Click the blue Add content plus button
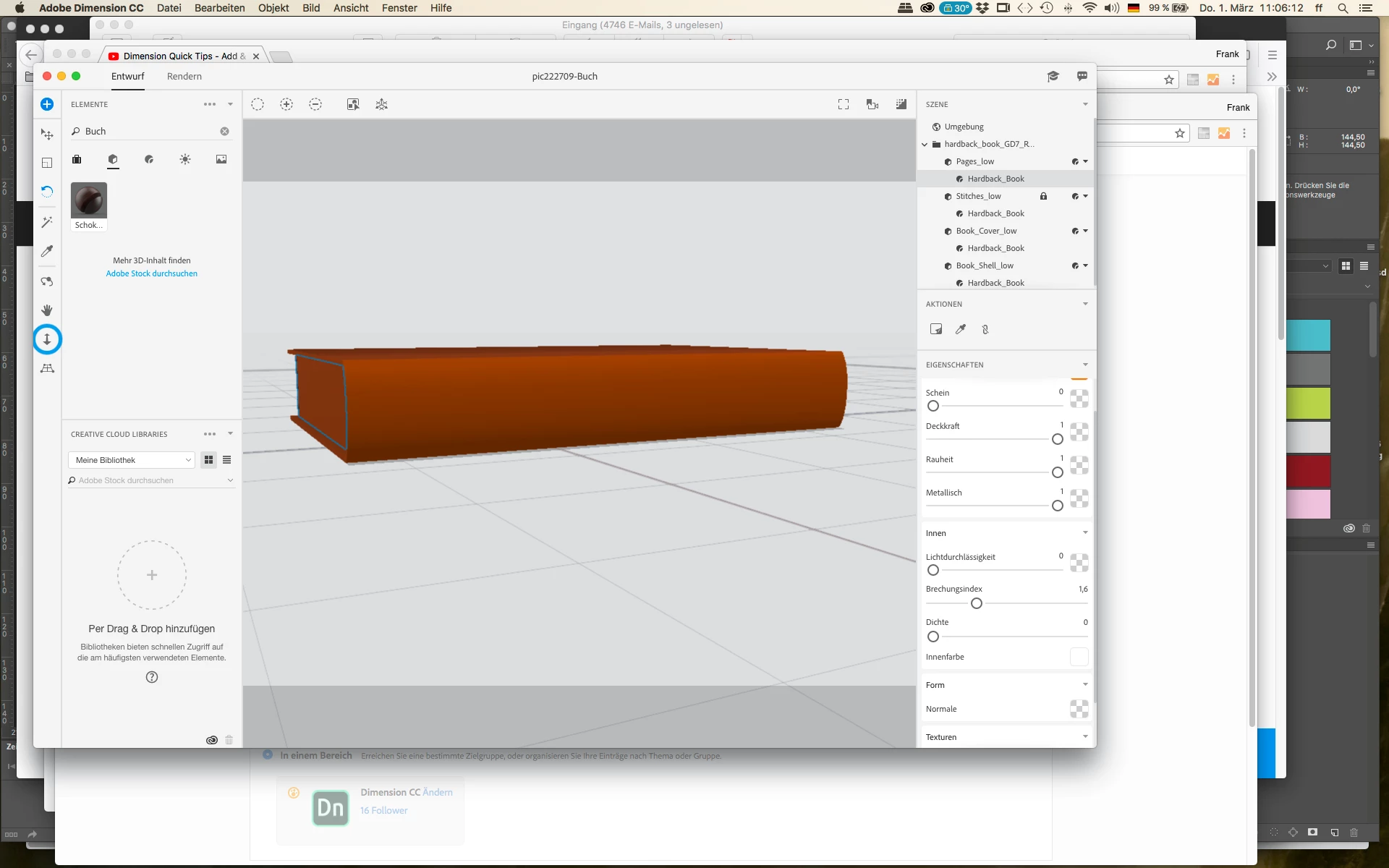 coord(47,104)
